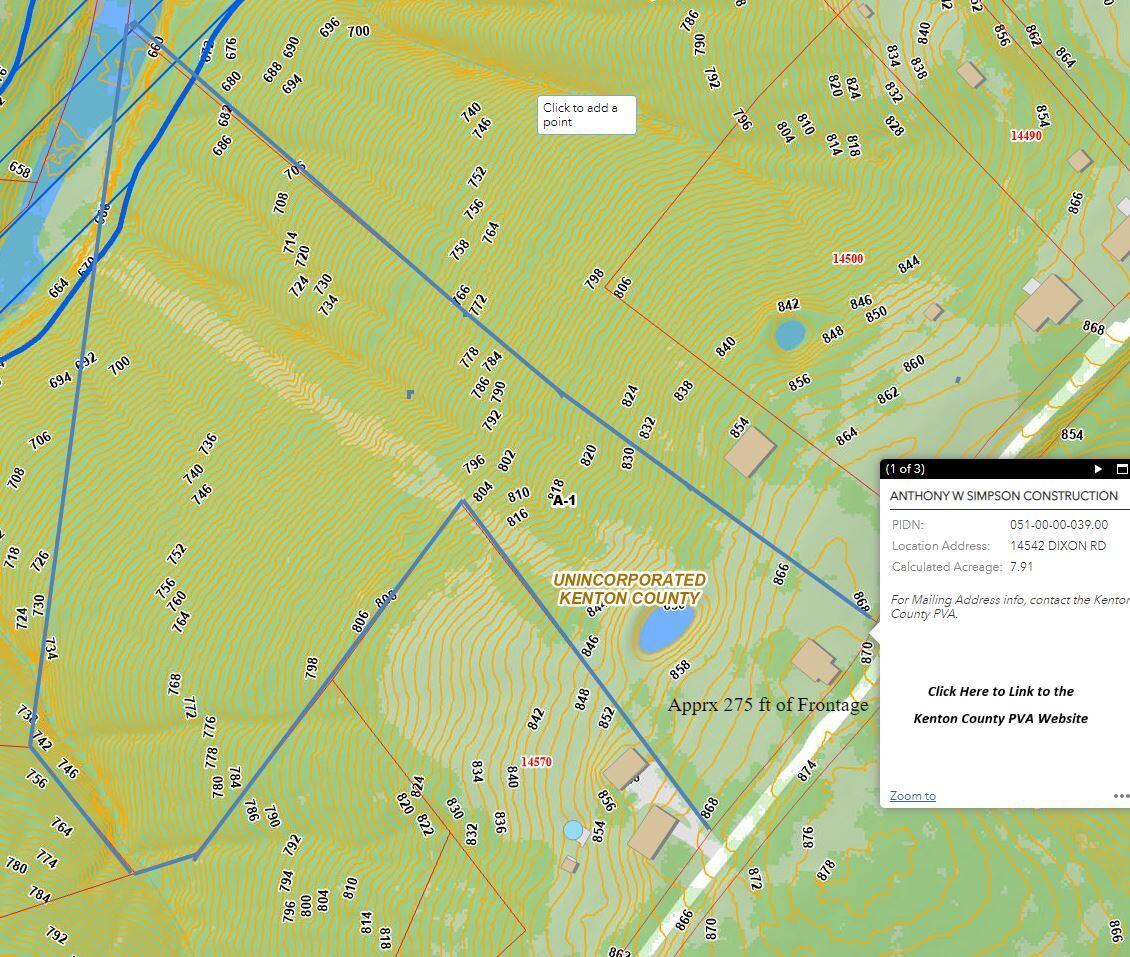Click the popup's 1 of 3 counter

click(904, 469)
